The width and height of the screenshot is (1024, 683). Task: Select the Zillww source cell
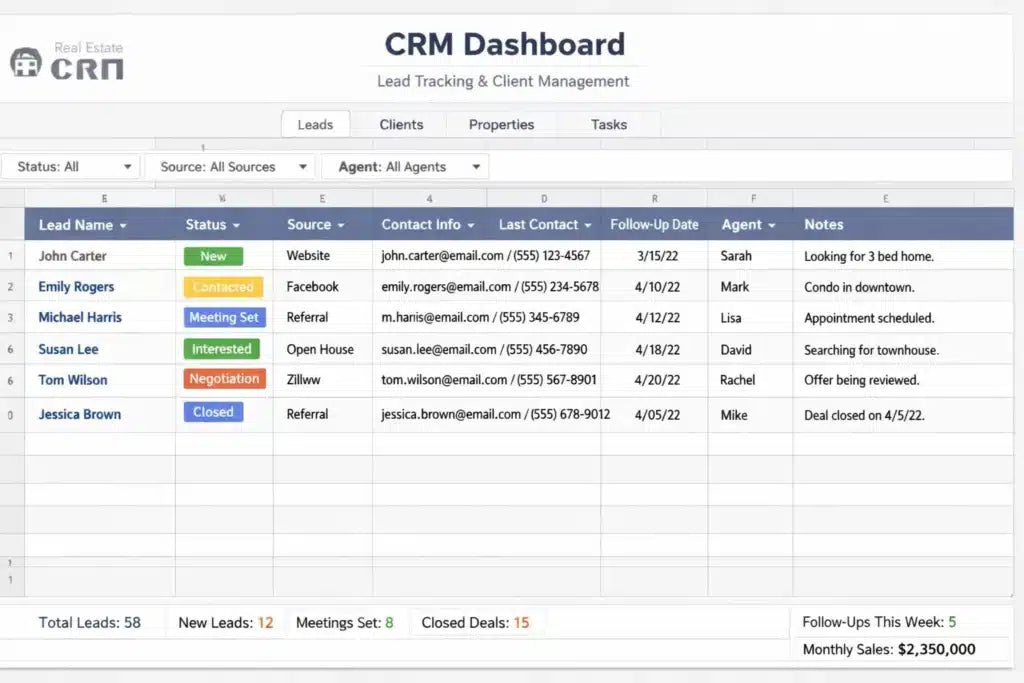[303, 380]
